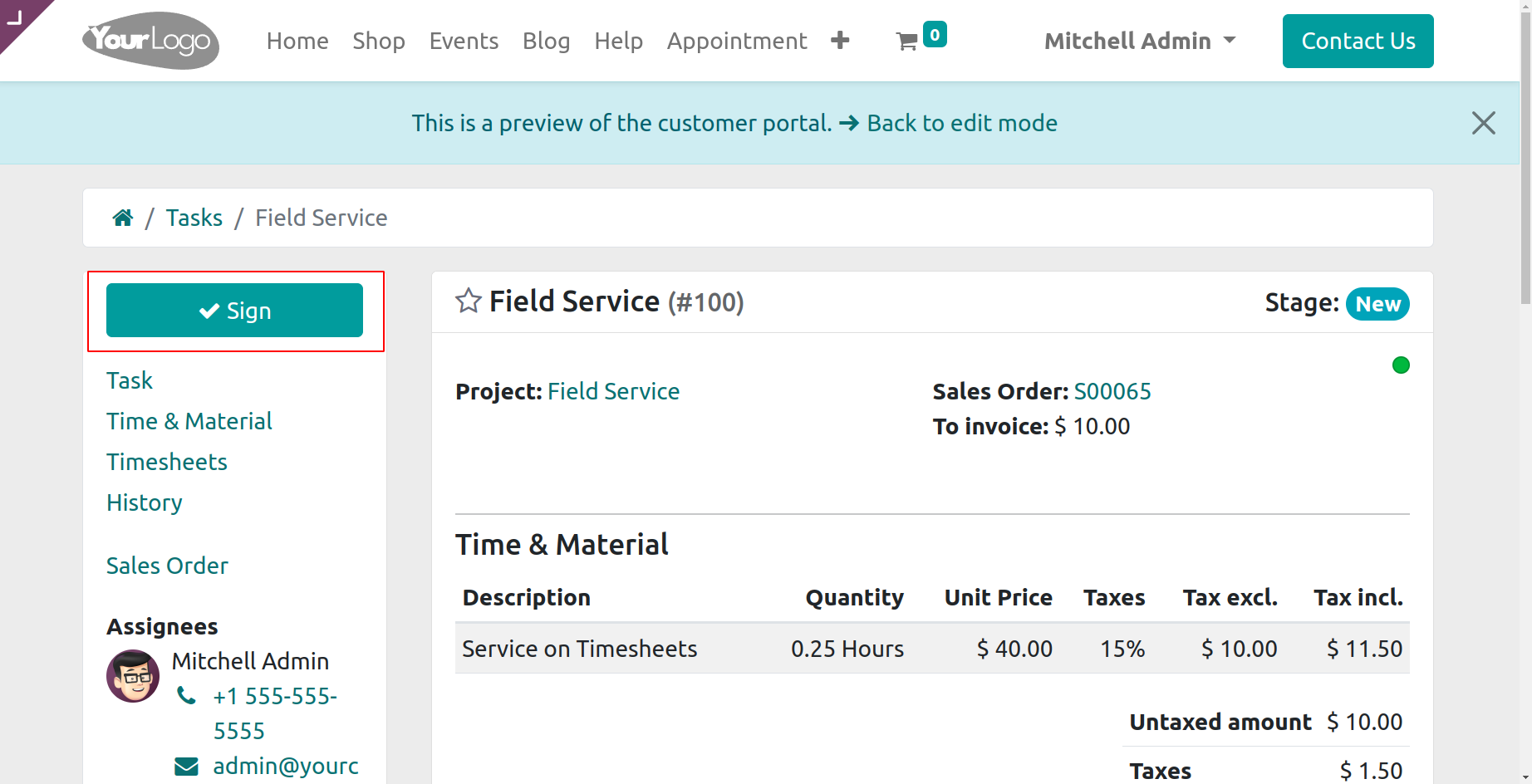Screen dimensions: 1532x784
Task: Click Tasks in the breadcrumb
Action: [x=194, y=218]
